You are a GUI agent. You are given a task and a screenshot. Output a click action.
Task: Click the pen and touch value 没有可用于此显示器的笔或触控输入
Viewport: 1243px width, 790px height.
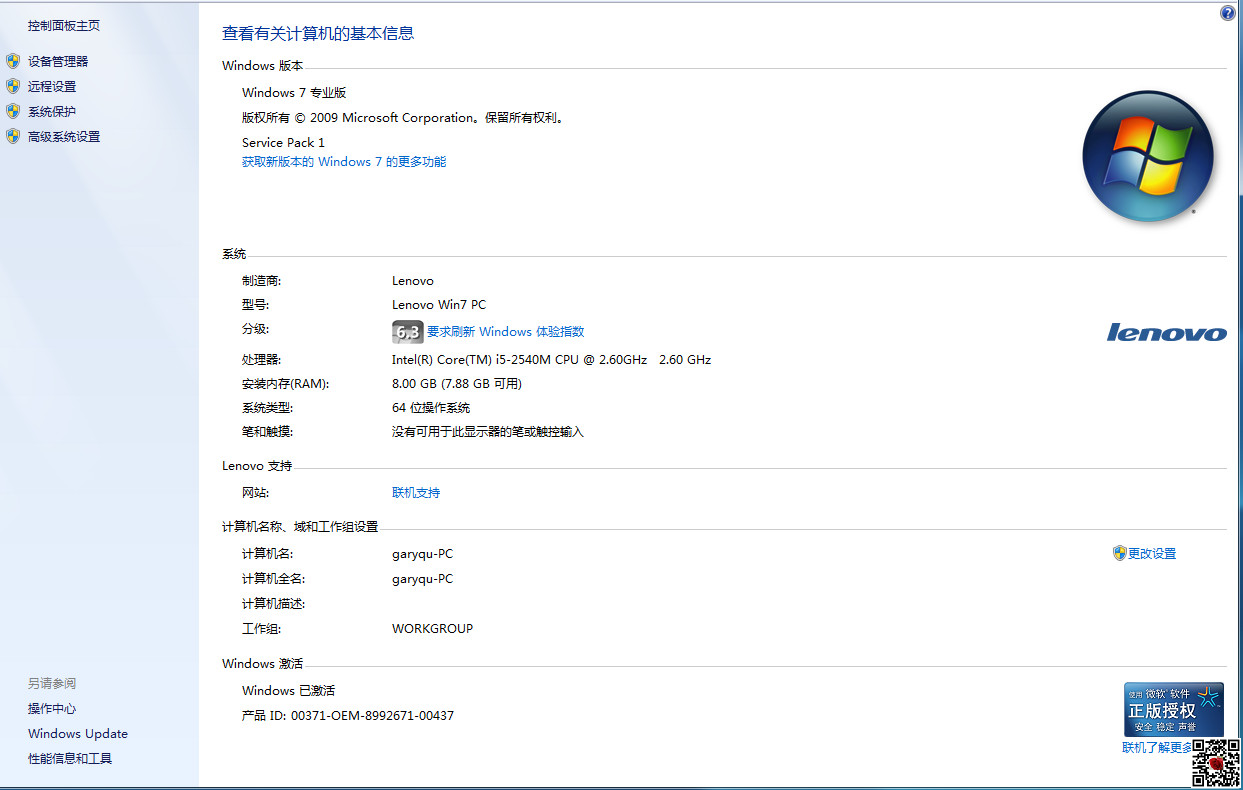coord(488,432)
